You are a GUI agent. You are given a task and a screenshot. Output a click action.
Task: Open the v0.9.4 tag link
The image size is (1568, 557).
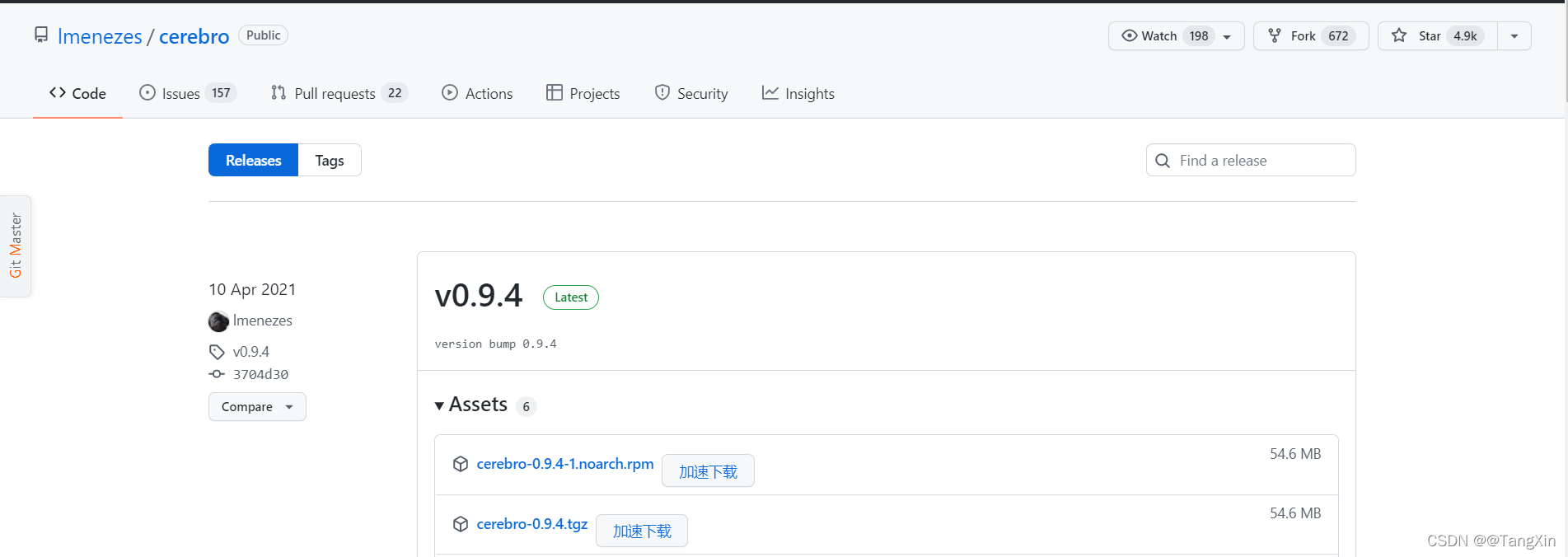[x=251, y=352]
